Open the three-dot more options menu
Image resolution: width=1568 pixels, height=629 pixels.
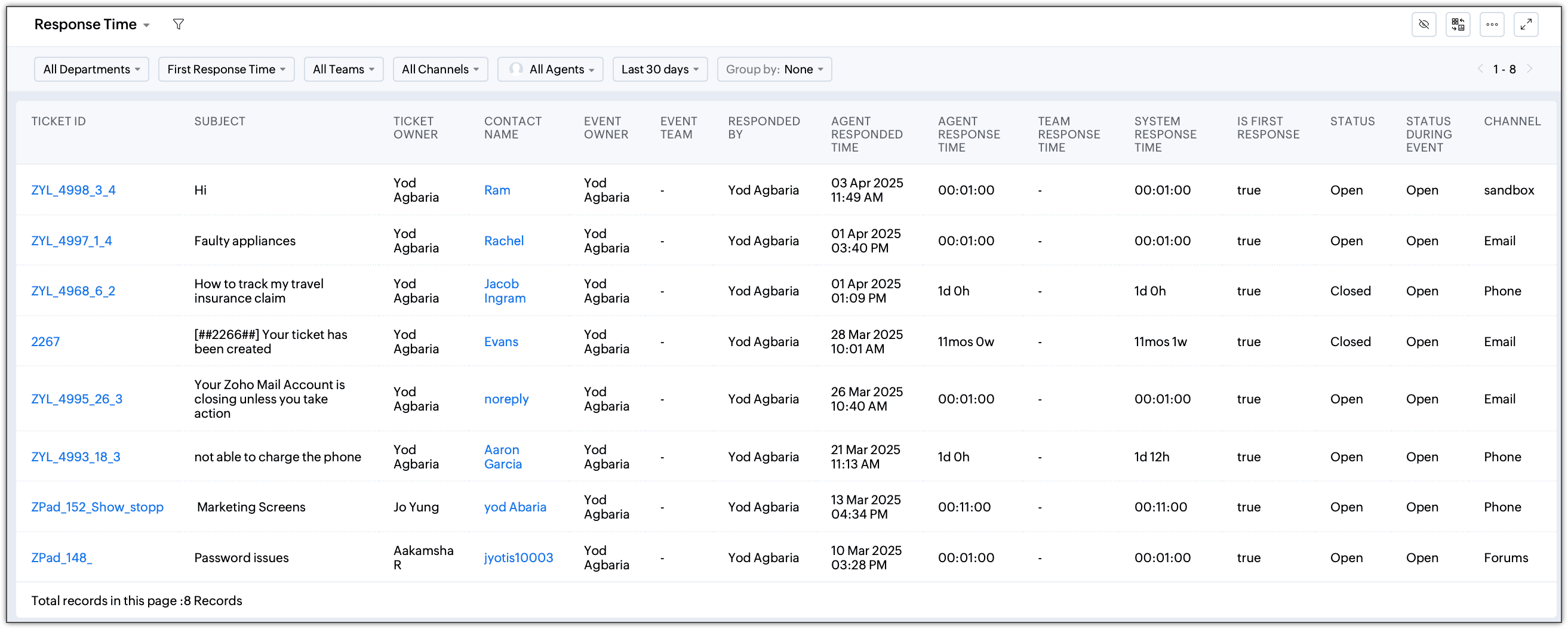pyautogui.click(x=1492, y=24)
